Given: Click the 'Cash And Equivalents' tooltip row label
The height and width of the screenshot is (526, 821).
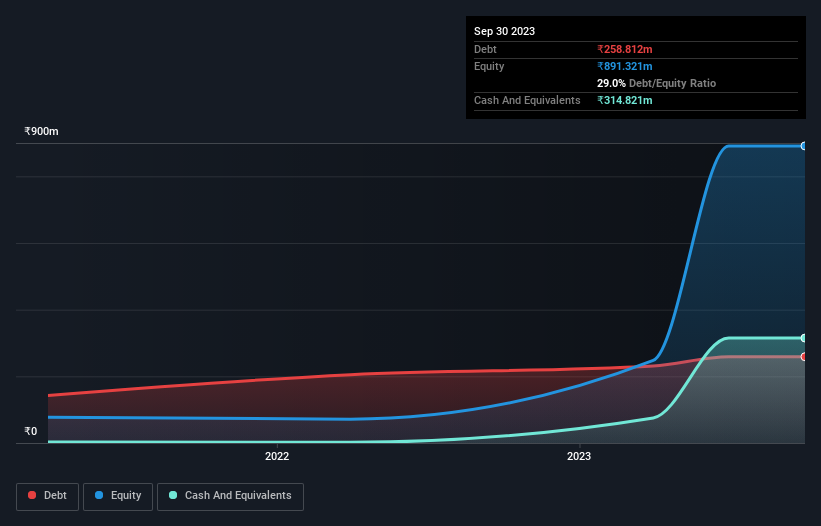Looking at the screenshot, I should point(527,100).
